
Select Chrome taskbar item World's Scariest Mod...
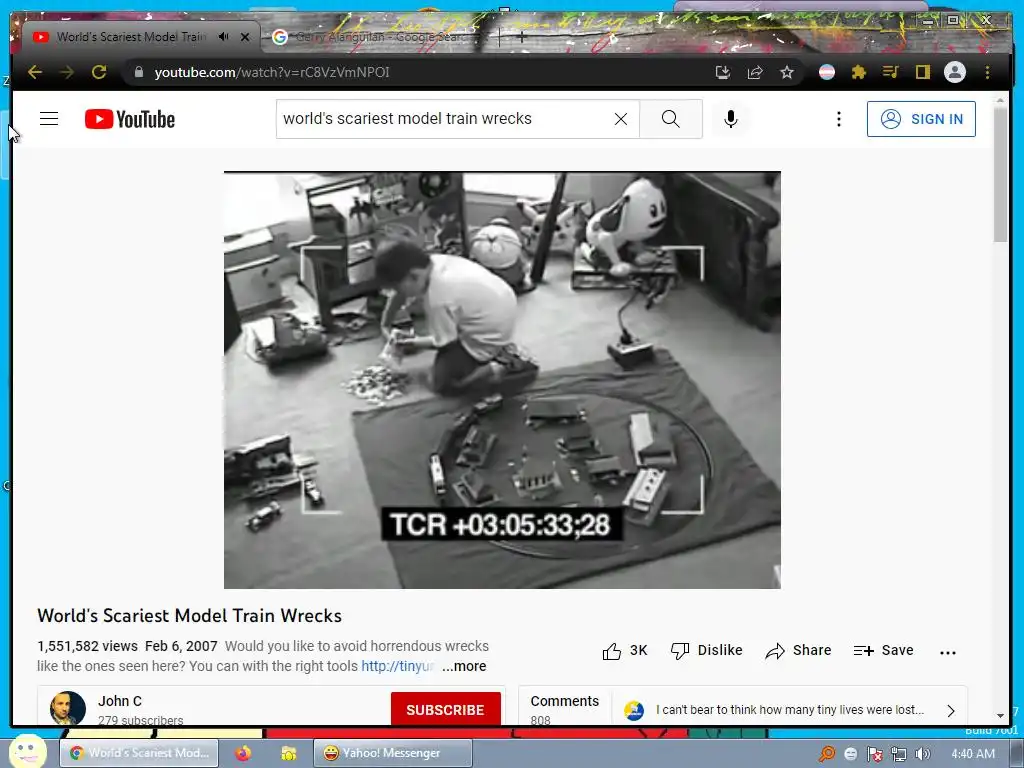[139, 753]
